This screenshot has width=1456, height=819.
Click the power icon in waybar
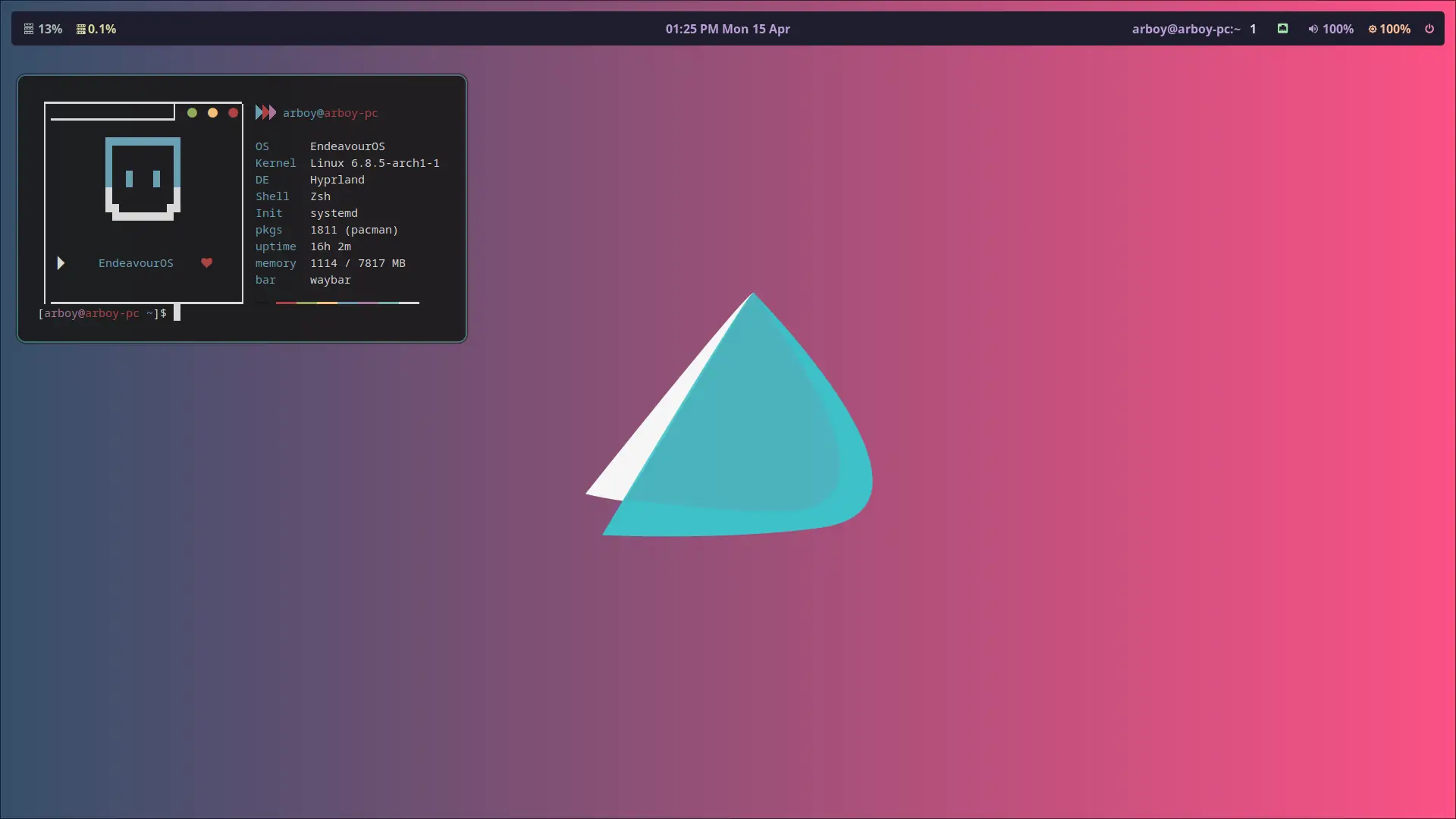click(x=1429, y=29)
